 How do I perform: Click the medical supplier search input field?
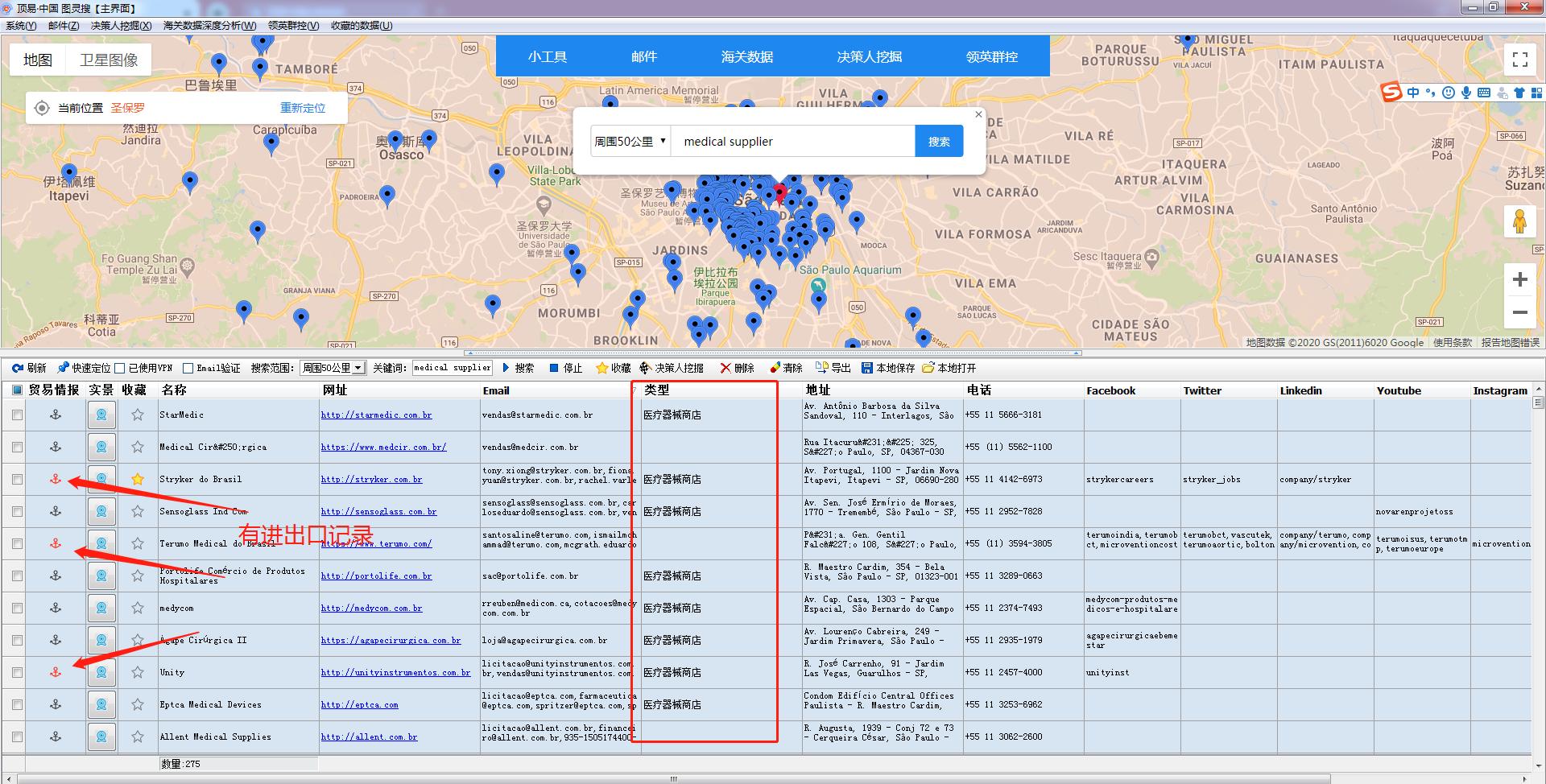793,142
